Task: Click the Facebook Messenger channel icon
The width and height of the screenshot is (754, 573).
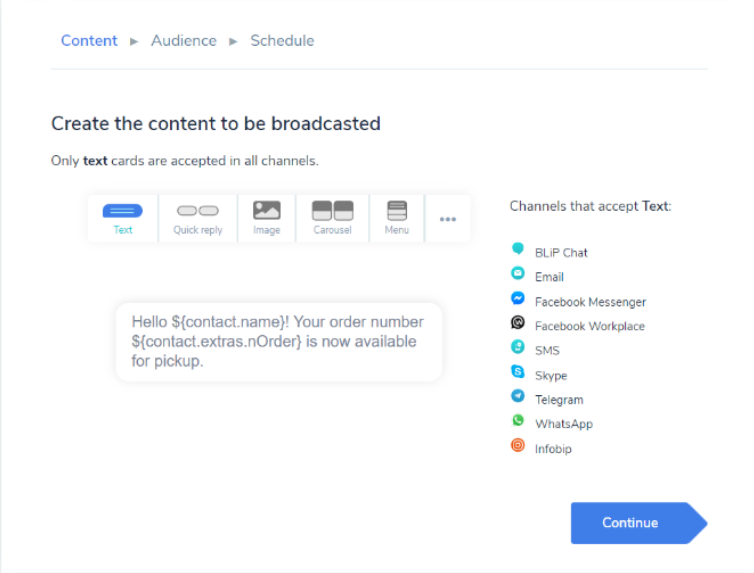Action: (518, 299)
